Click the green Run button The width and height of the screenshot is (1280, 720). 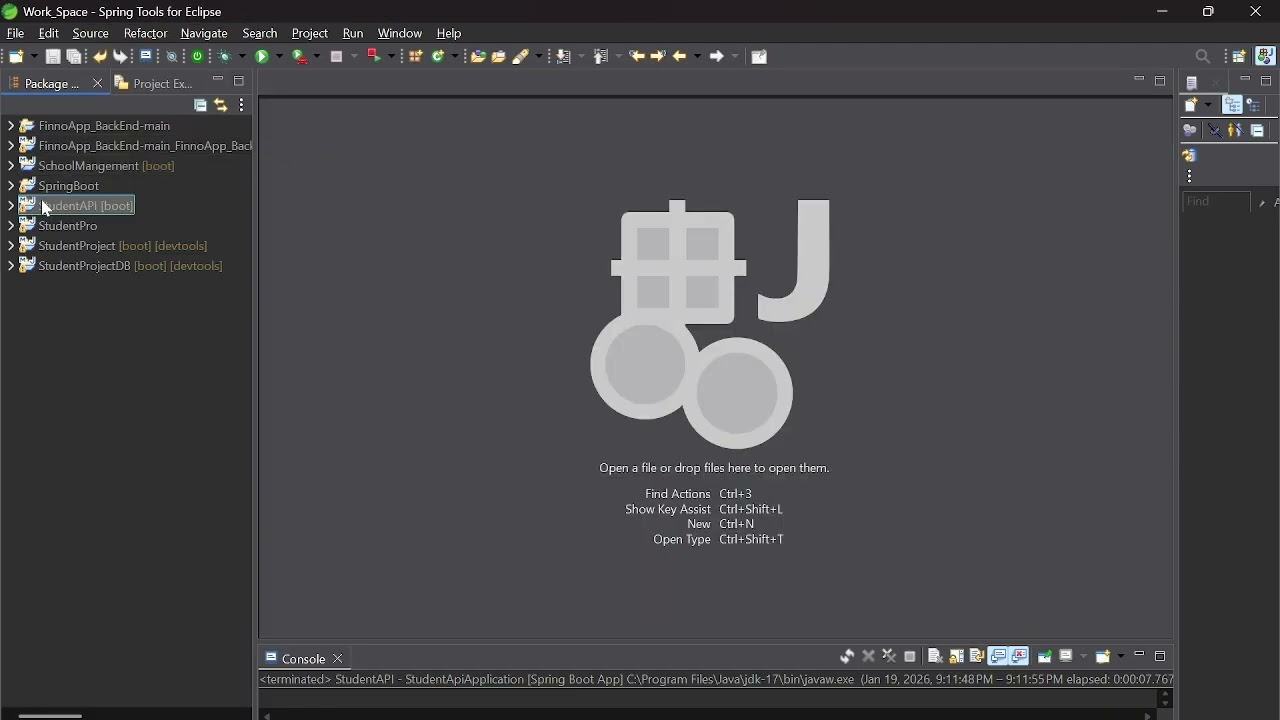click(x=261, y=57)
